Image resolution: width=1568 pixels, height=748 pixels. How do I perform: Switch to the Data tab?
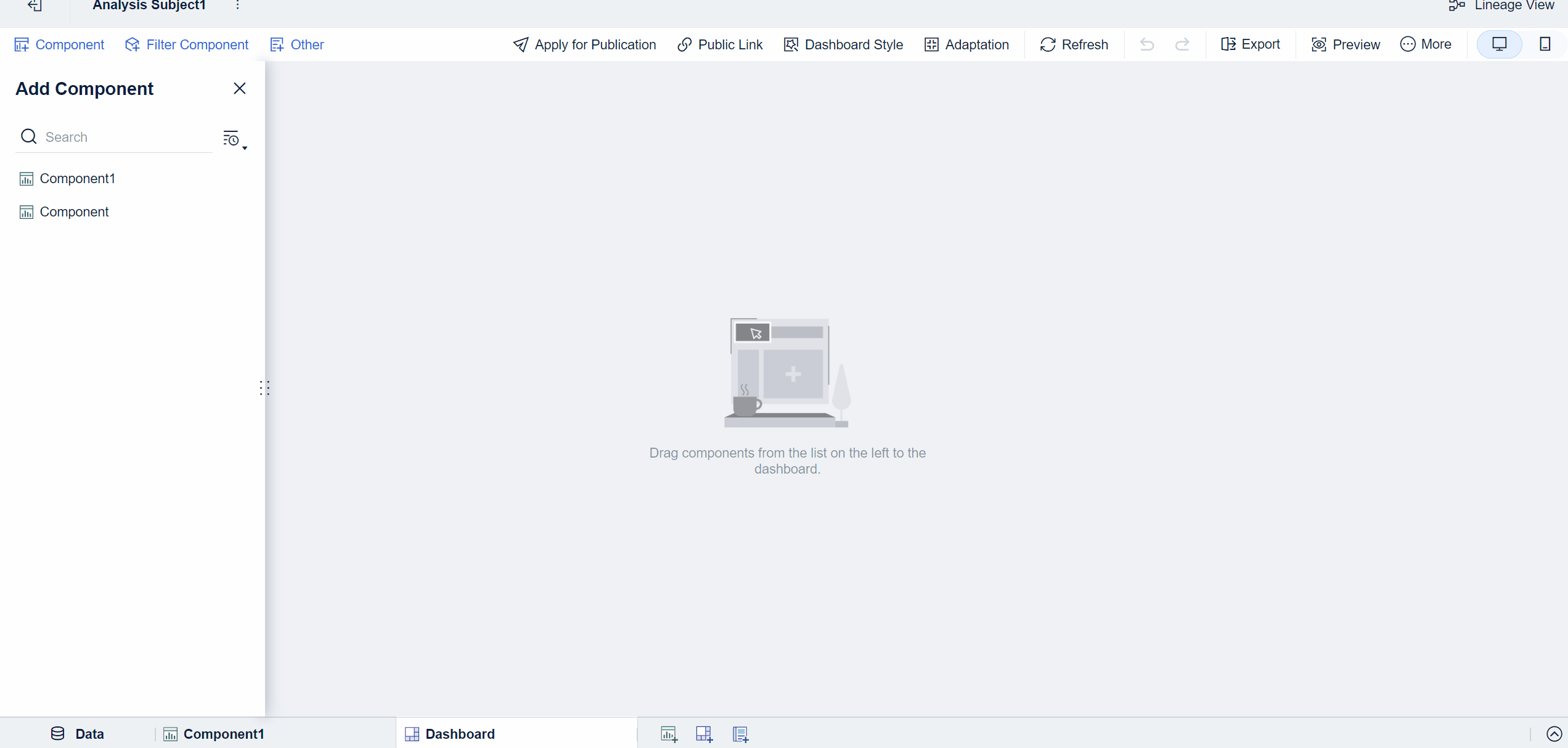pyautogui.click(x=78, y=734)
